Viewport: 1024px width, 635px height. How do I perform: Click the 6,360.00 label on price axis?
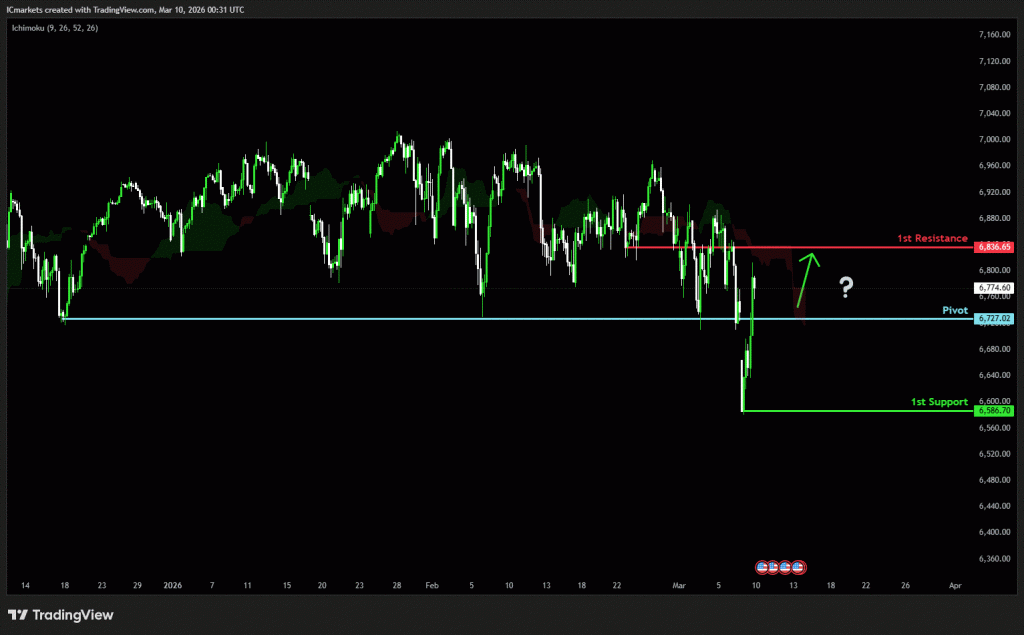994,558
